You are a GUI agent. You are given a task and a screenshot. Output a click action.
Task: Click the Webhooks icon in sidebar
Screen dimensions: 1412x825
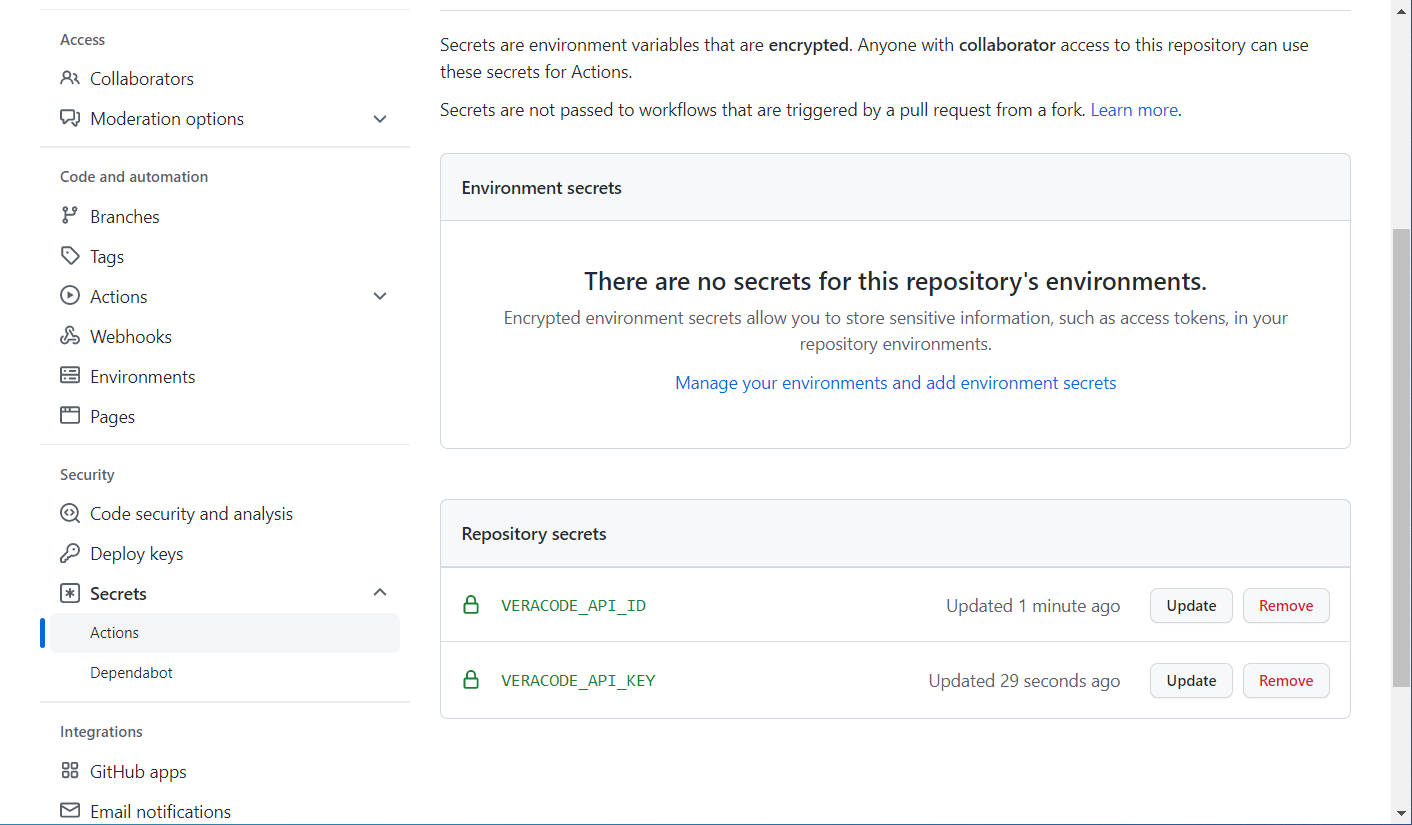pos(70,336)
